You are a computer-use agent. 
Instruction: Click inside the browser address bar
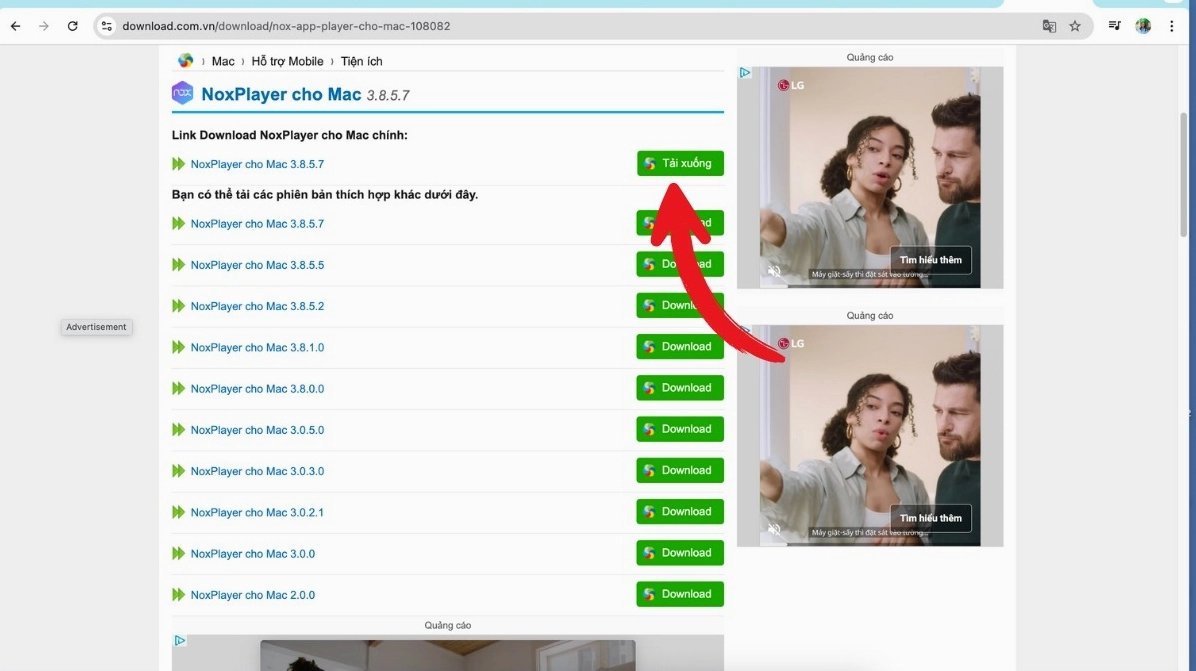pos(400,26)
